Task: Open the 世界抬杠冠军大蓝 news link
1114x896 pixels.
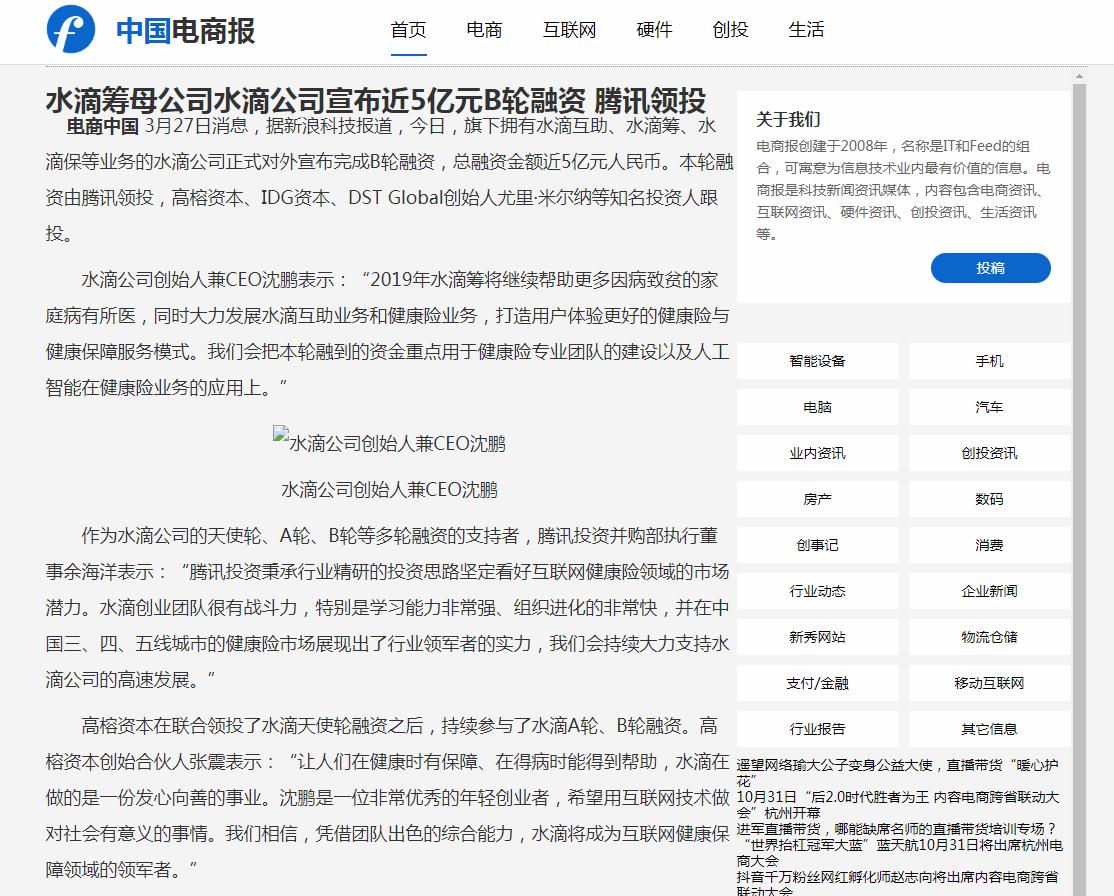Action: (x=899, y=853)
